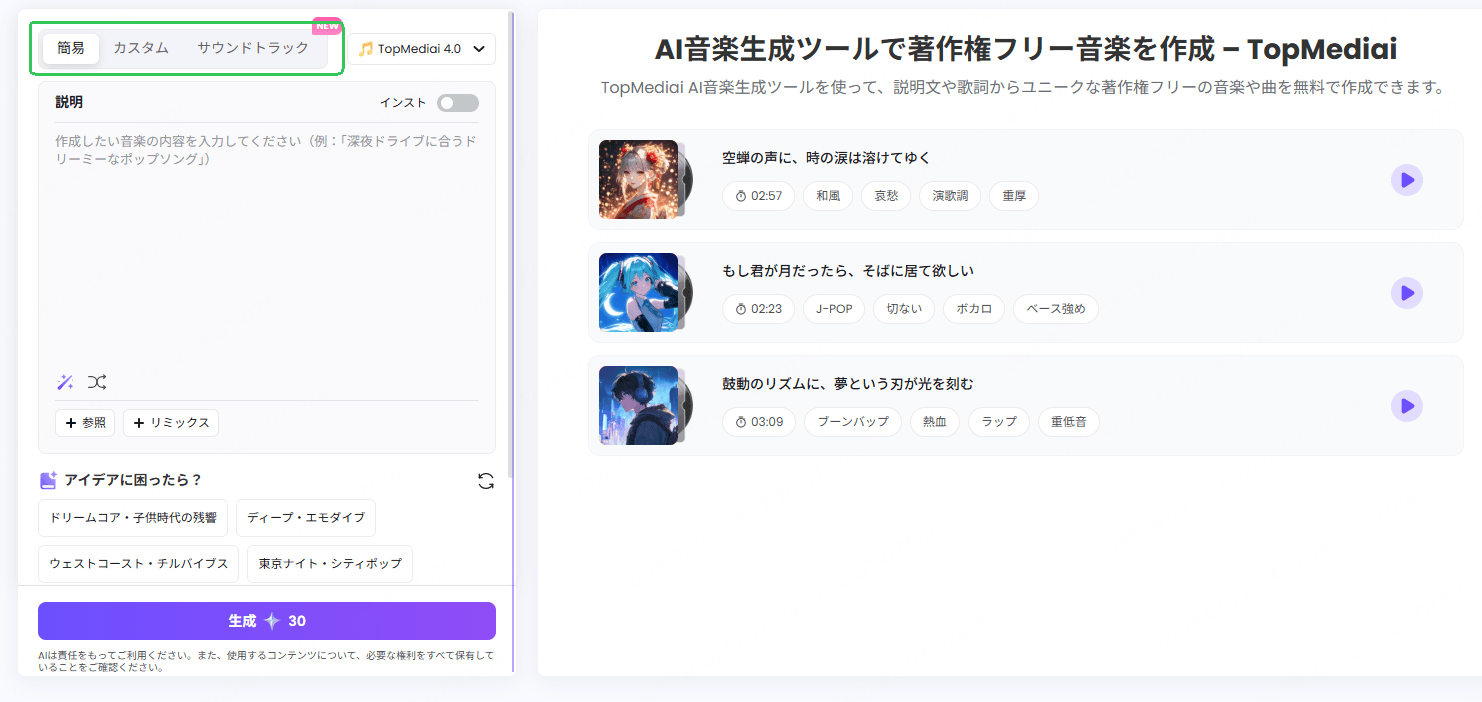Click the 説明 section label

pyautogui.click(x=69, y=102)
